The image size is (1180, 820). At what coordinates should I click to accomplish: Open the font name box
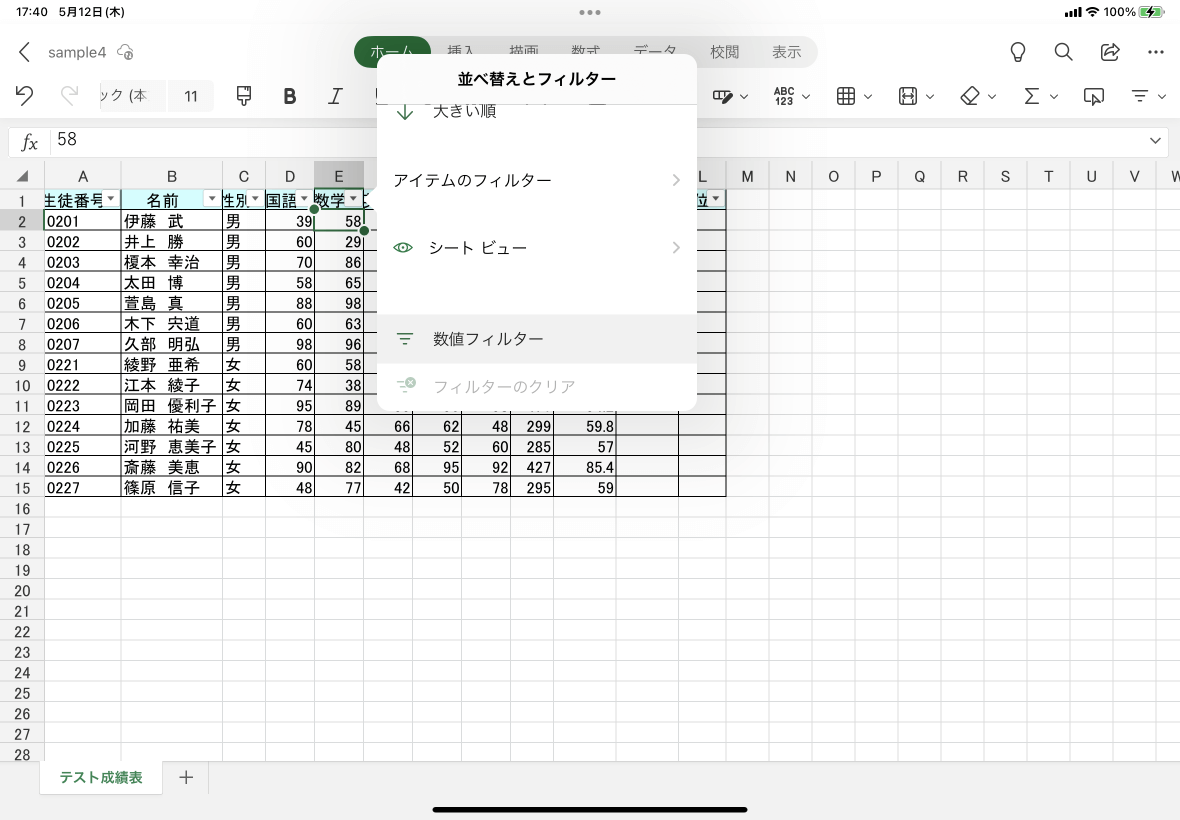pos(132,96)
